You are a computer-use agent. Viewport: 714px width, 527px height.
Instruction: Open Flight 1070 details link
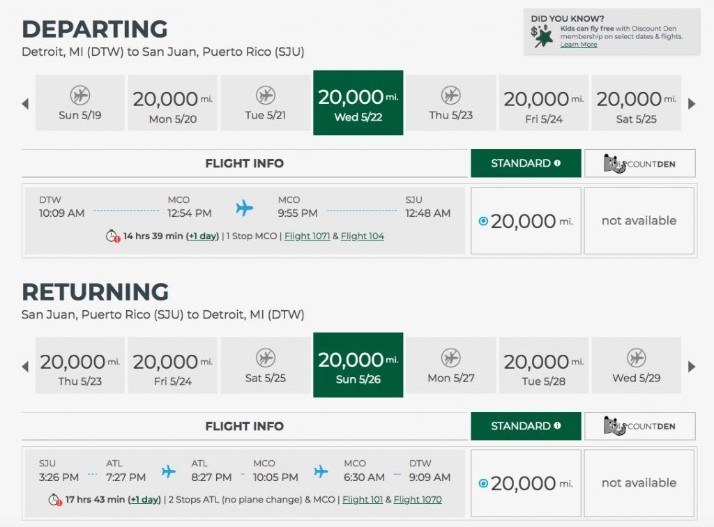[x=417, y=500]
